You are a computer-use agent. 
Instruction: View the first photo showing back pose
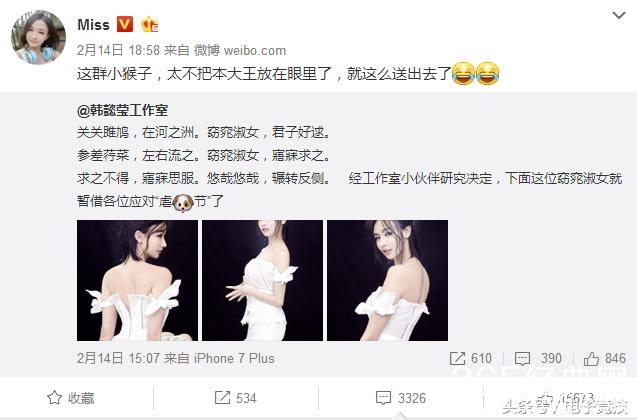coord(137,280)
